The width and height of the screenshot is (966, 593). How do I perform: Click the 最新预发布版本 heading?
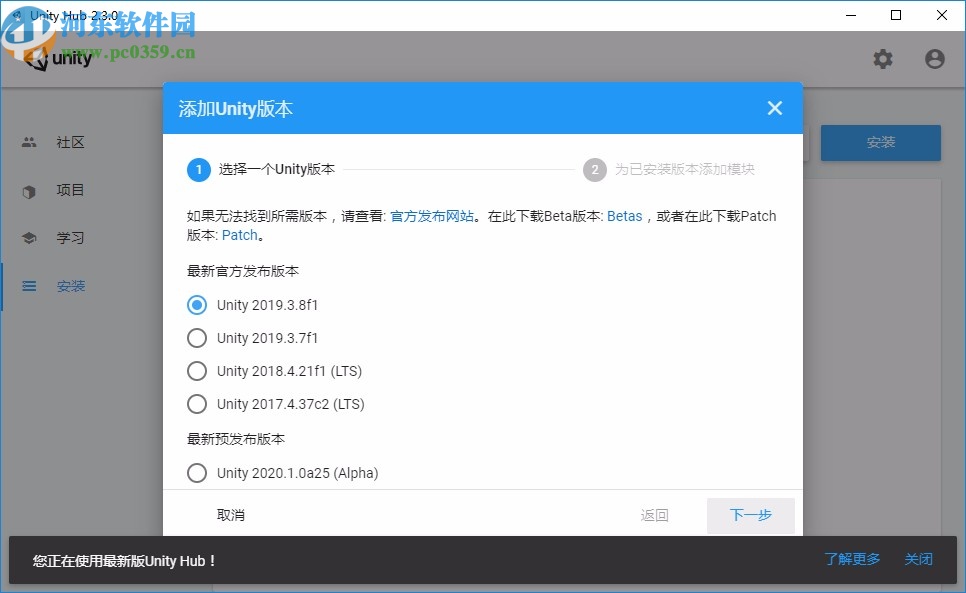(236, 439)
